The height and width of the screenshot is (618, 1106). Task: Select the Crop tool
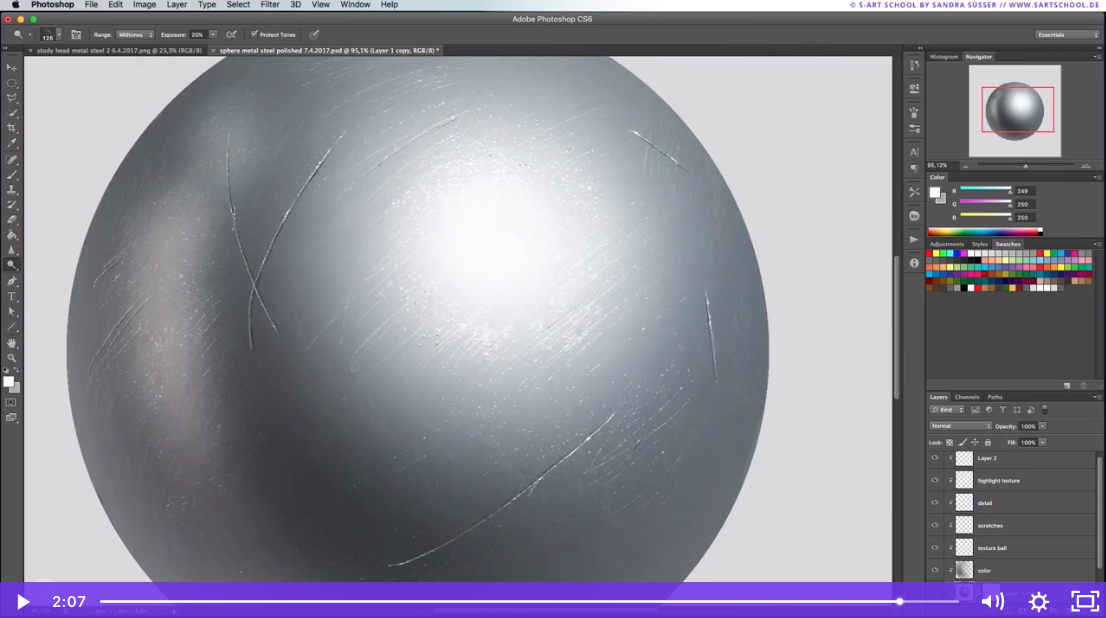click(12, 128)
